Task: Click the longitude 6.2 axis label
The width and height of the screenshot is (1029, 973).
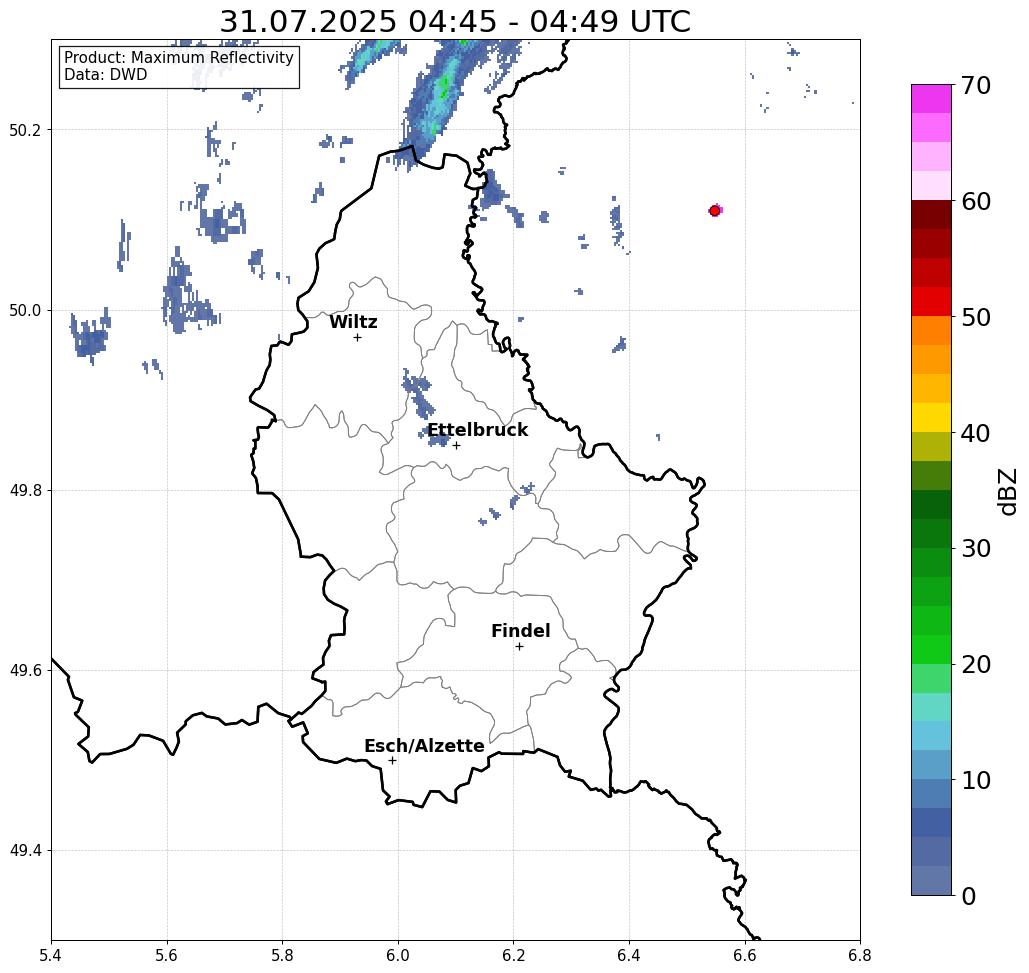Action: 513,955
